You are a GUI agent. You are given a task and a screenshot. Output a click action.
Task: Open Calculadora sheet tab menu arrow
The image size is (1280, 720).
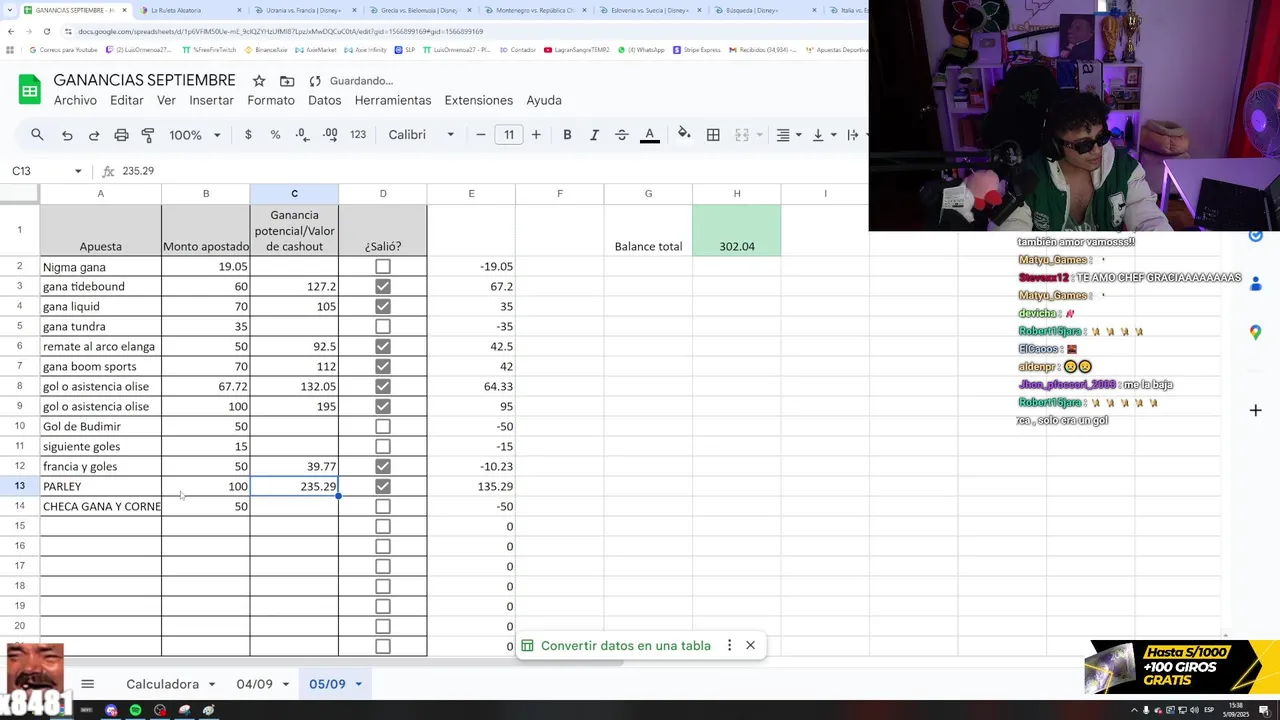click(x=211, y=685)
